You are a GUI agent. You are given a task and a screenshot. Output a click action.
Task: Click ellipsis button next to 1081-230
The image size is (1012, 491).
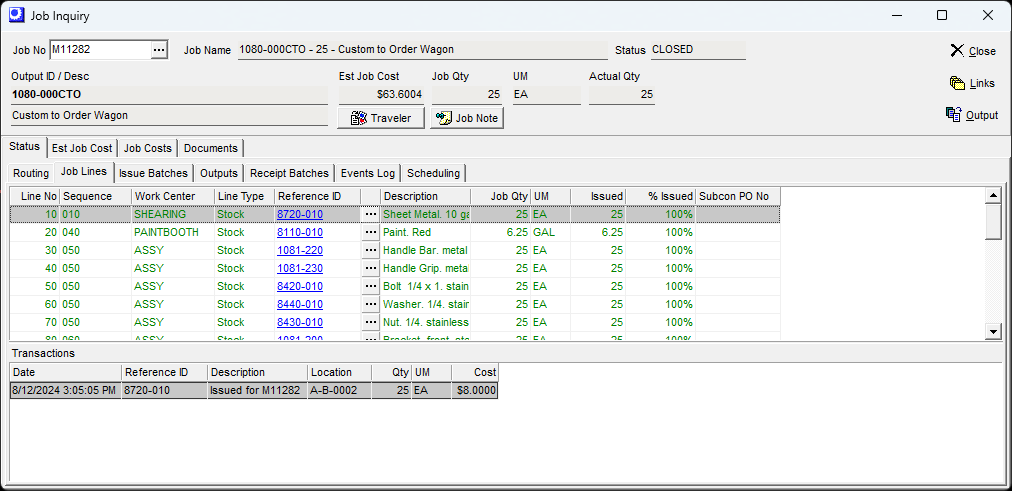click(x=370, y=268)
